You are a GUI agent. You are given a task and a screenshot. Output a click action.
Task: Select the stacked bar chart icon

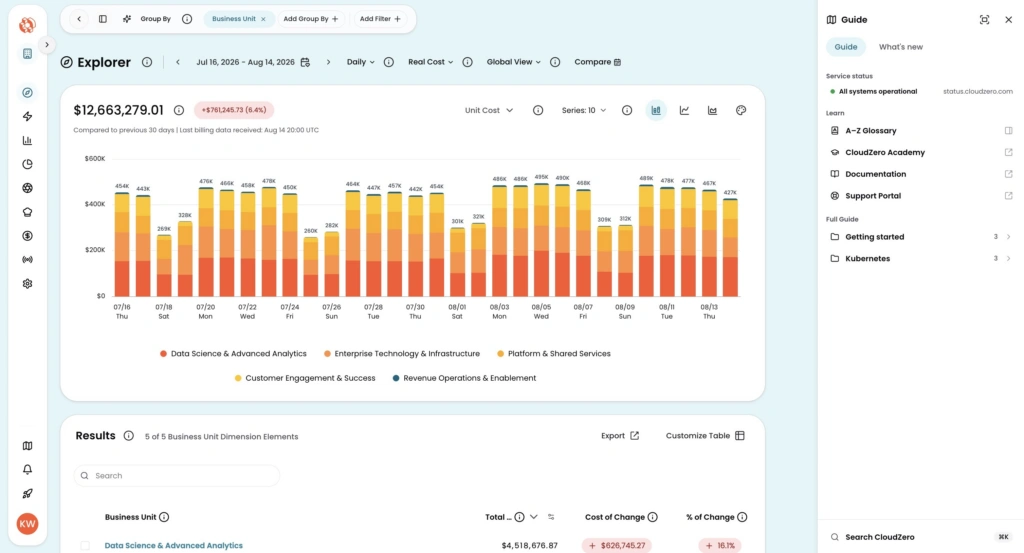[656, 110]
